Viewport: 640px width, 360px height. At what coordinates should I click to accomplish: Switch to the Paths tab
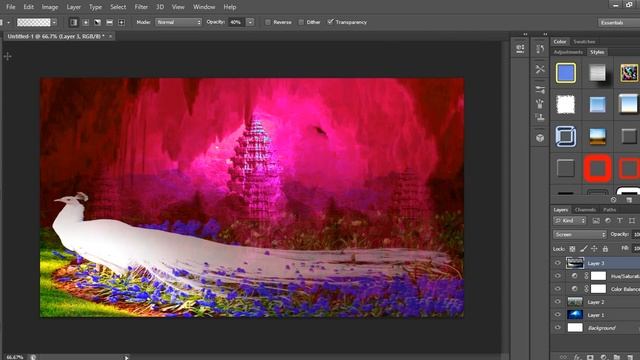609,210
